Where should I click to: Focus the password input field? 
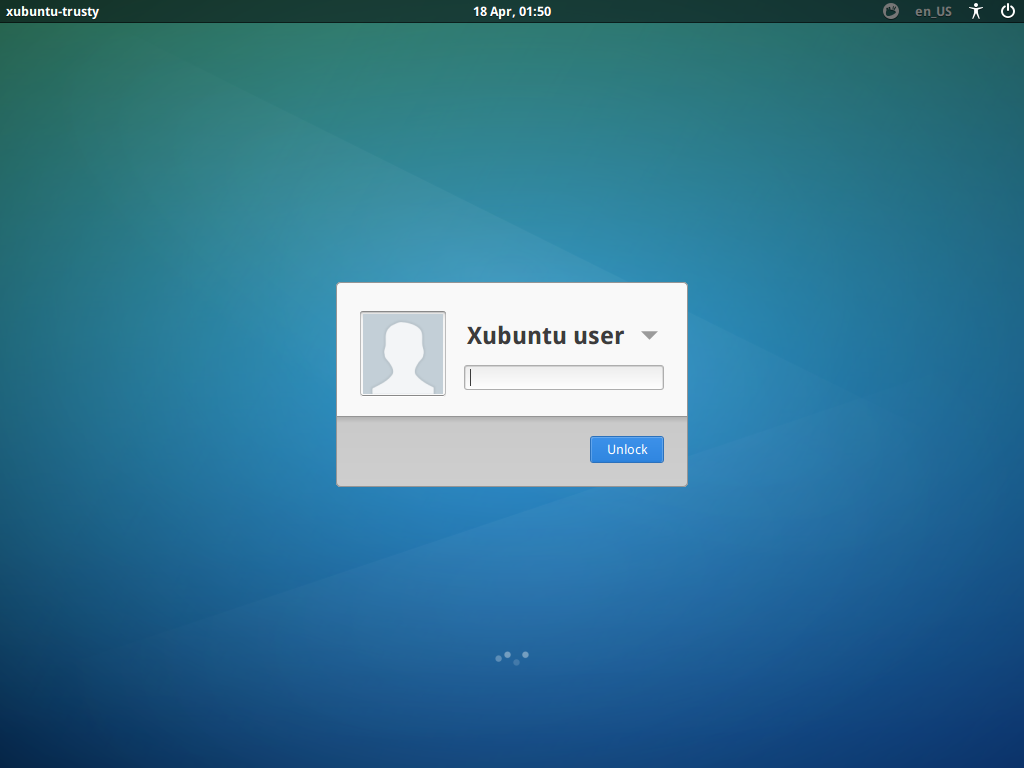564,378
